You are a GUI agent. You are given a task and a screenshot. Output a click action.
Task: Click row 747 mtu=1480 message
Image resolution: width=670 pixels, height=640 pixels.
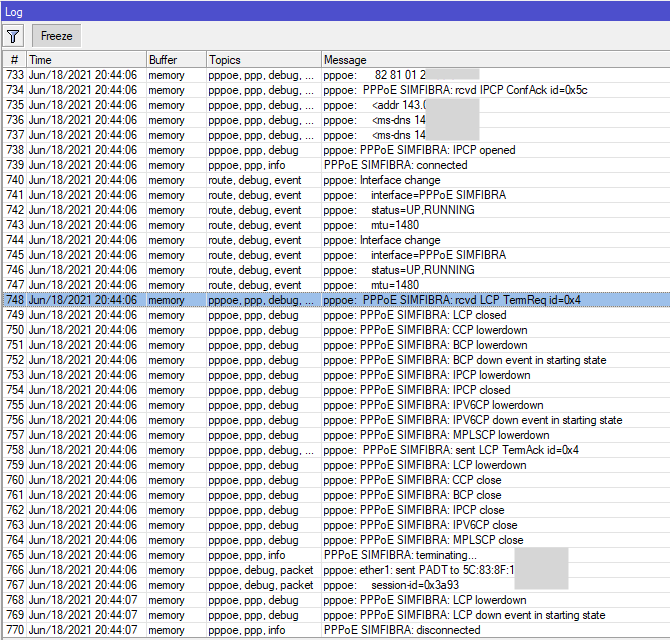click(x=371, y=285)
